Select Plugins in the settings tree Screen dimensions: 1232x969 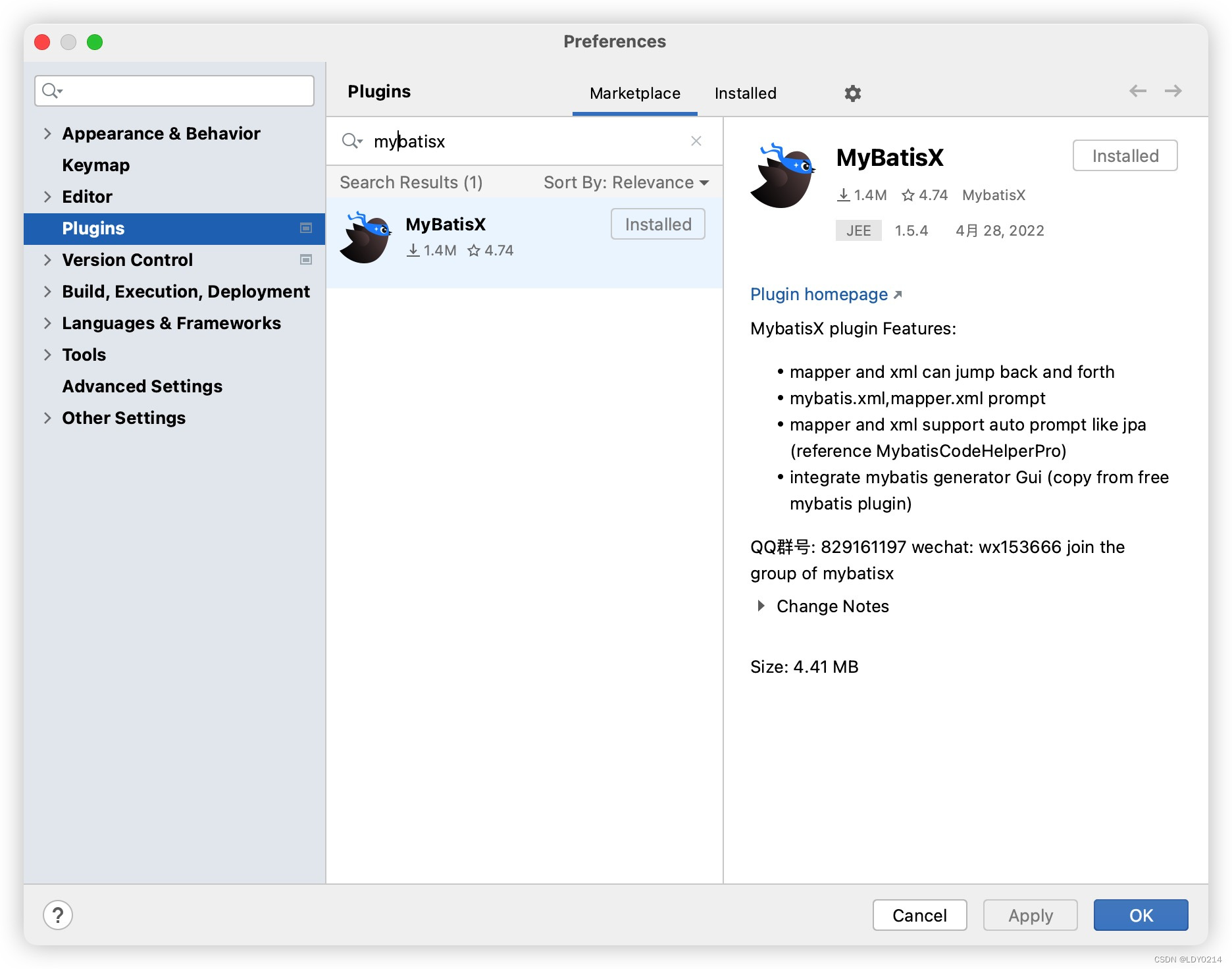174,228
